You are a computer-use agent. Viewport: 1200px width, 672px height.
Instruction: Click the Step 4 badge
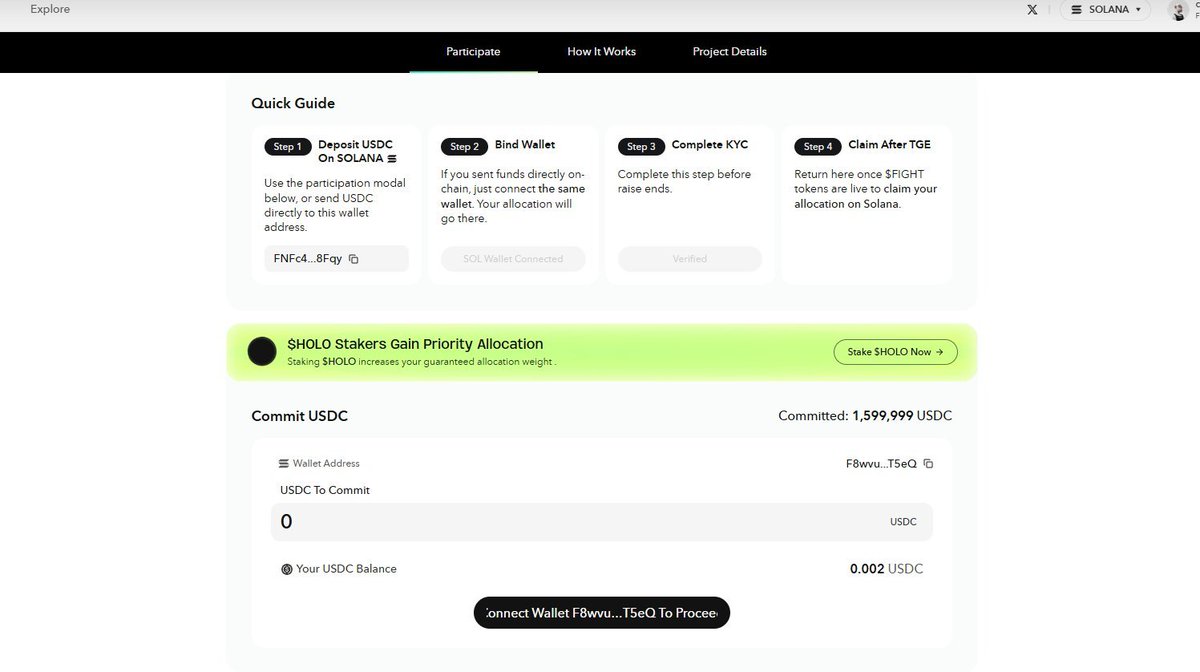(818, 147)
